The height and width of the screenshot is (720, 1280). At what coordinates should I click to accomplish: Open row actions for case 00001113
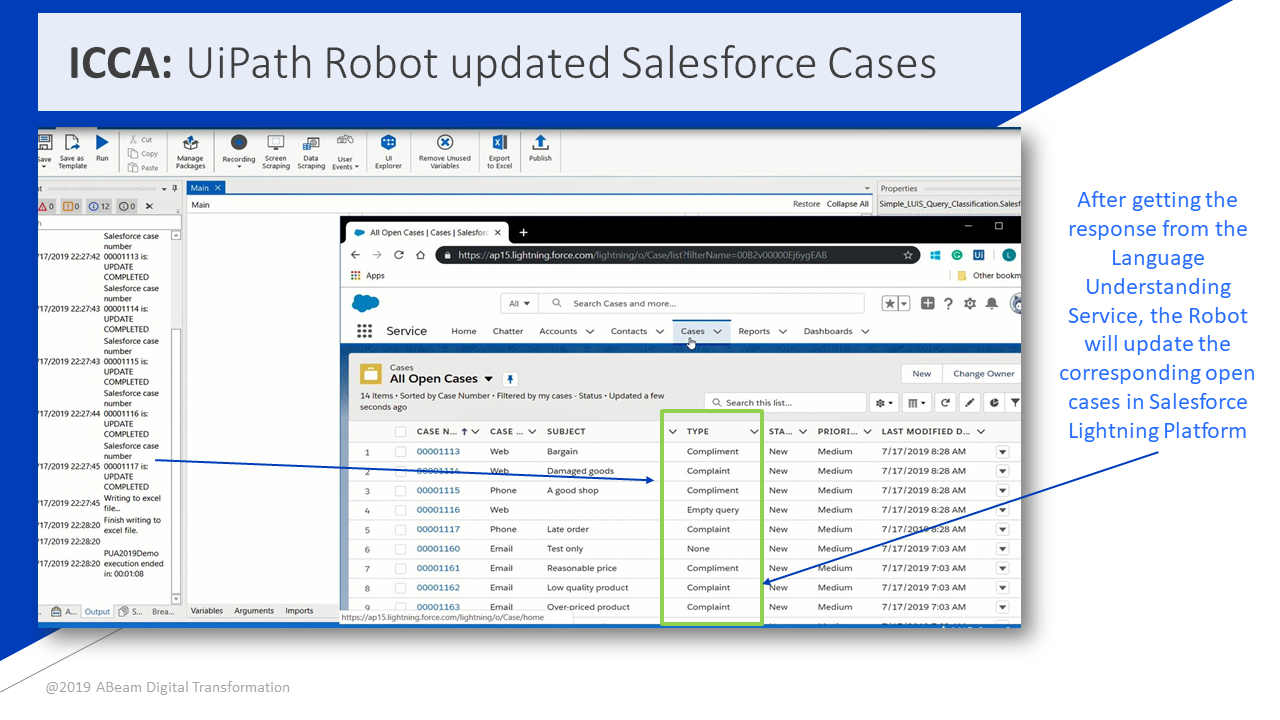tap(1002, 452)
